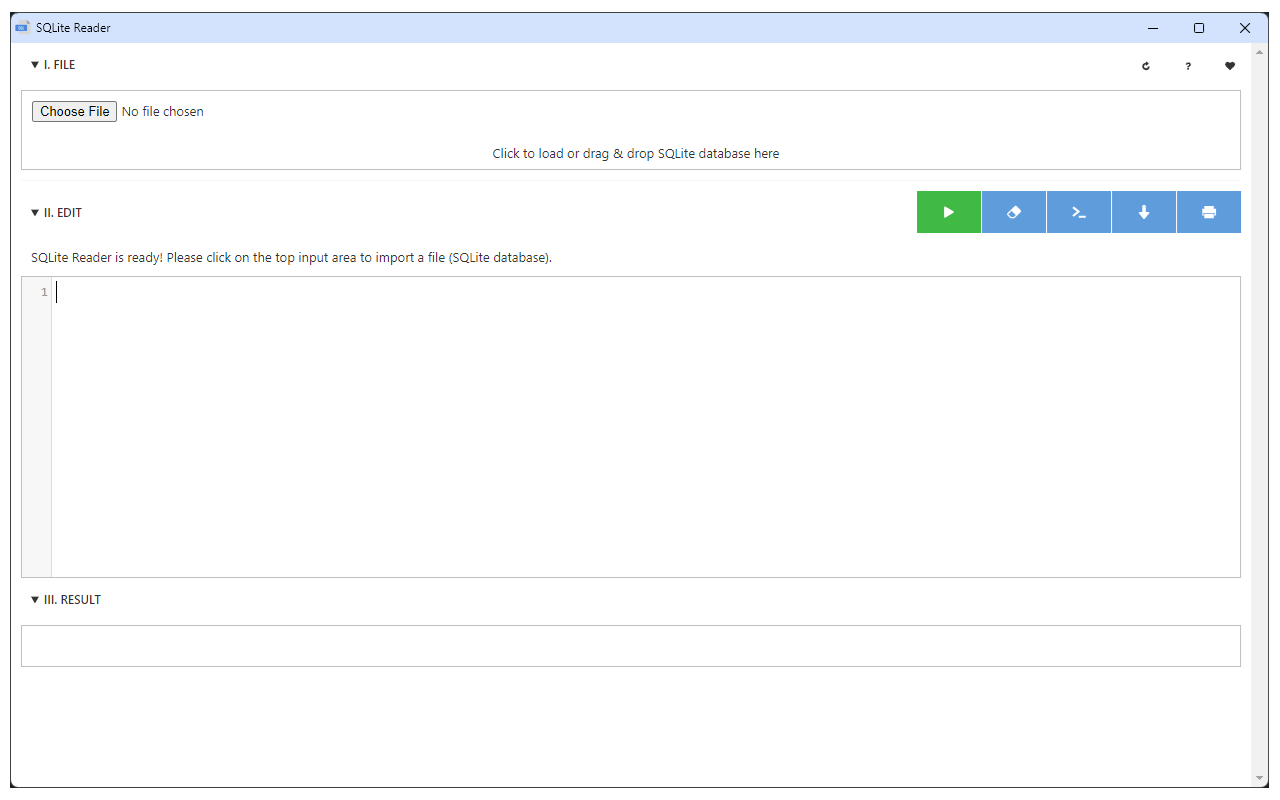Collapse the I. FILE section

pyautogui.click(x=53, y=65)
